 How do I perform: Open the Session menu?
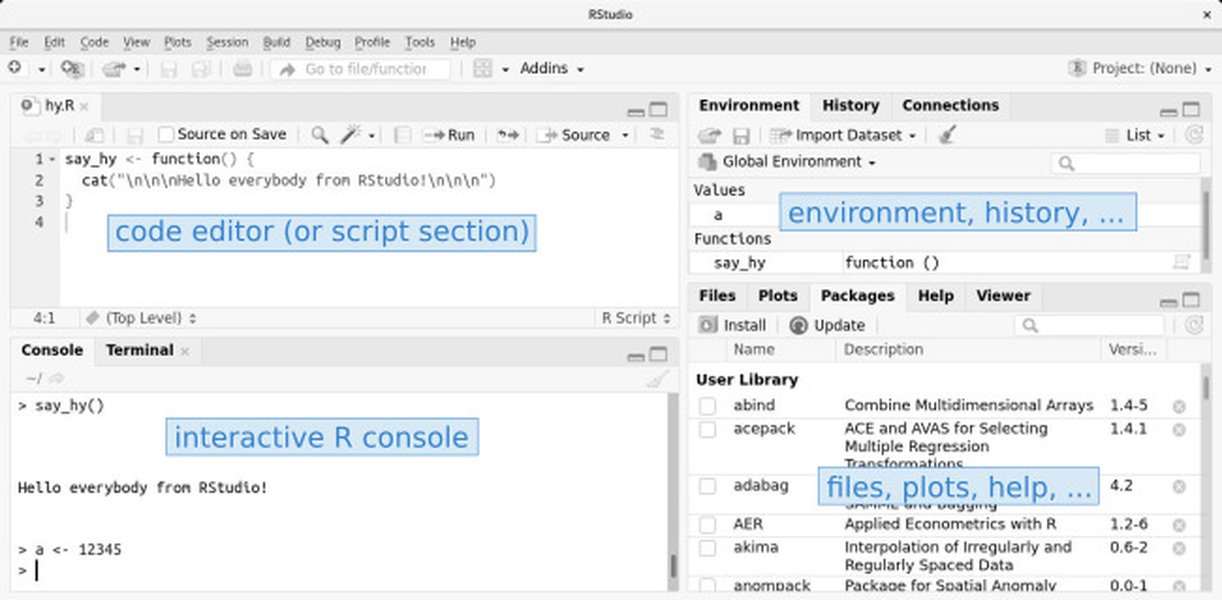pyautogui.click(x=228, y=42)
